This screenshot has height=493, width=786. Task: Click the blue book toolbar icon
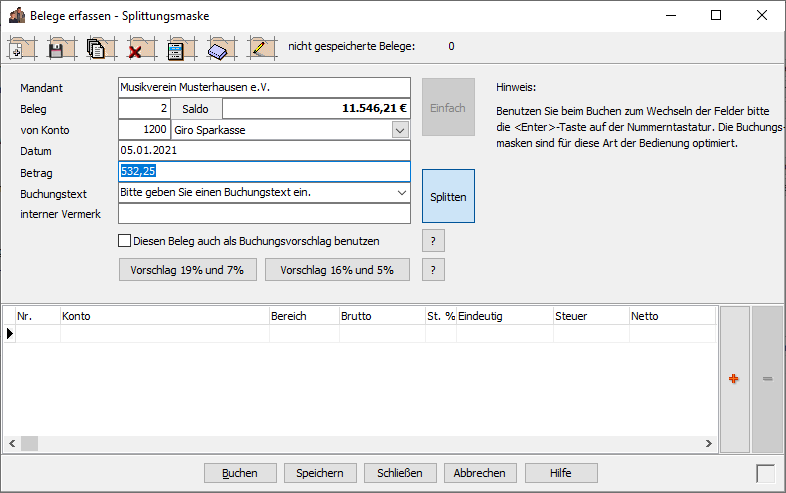pyautogui.click(x=220, y=48)
